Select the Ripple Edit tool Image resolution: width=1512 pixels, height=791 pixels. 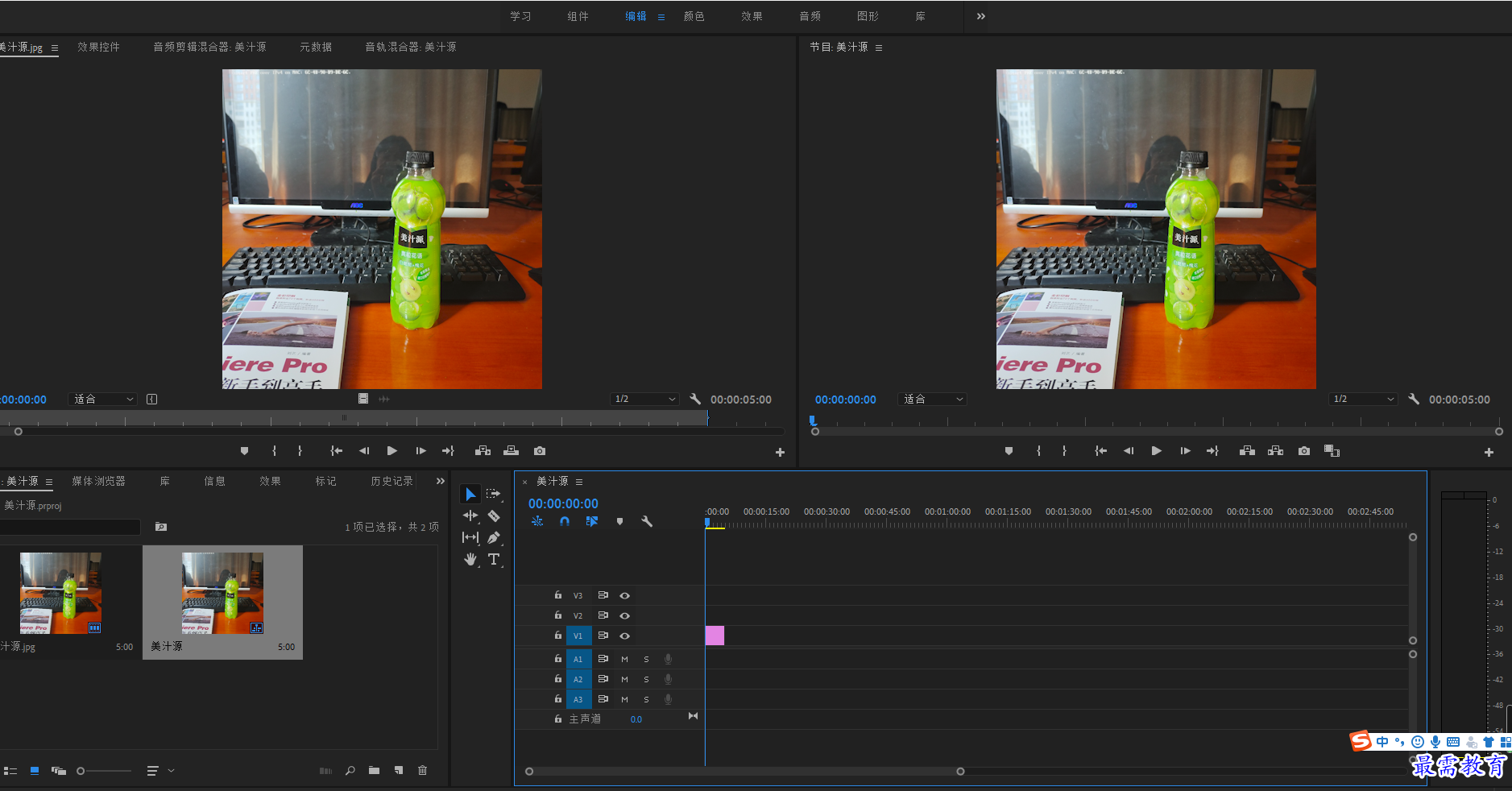point(470,516)
